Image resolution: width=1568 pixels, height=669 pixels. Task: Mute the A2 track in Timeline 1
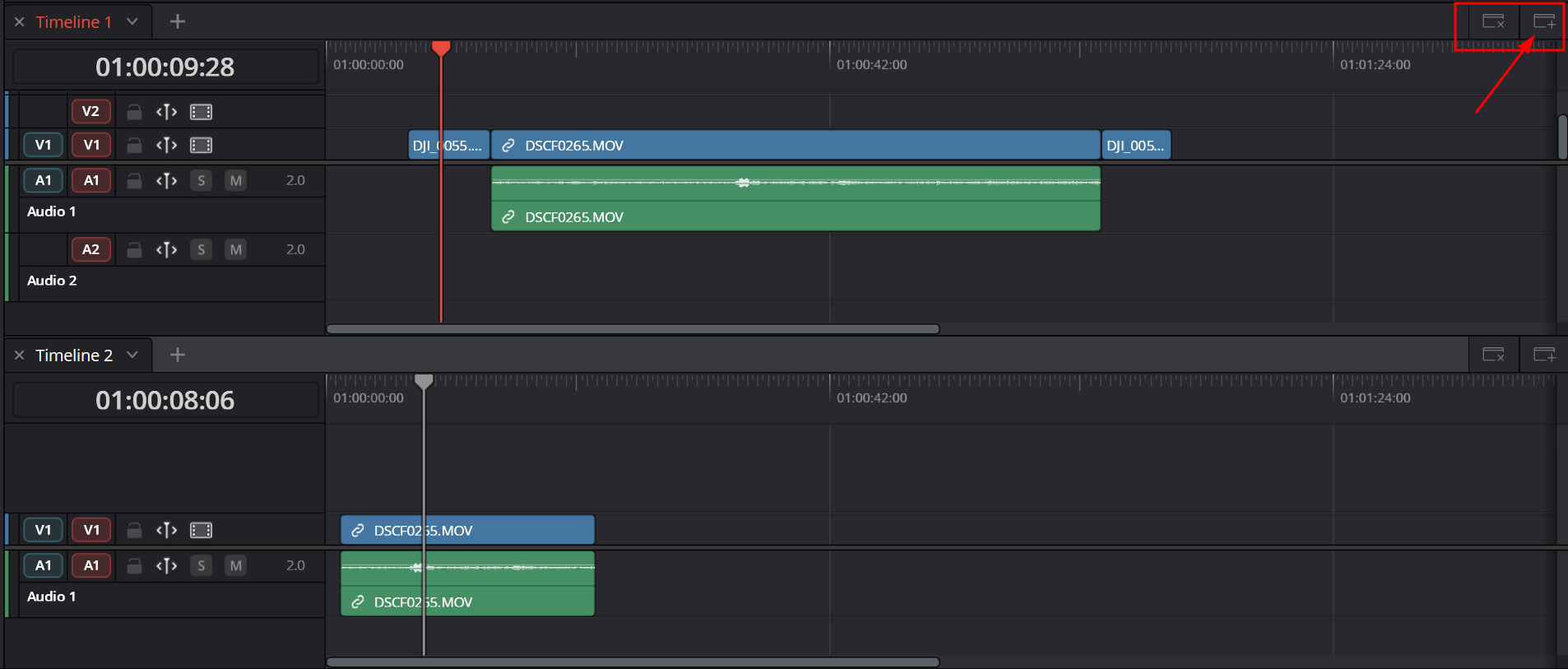coord(236,249)
